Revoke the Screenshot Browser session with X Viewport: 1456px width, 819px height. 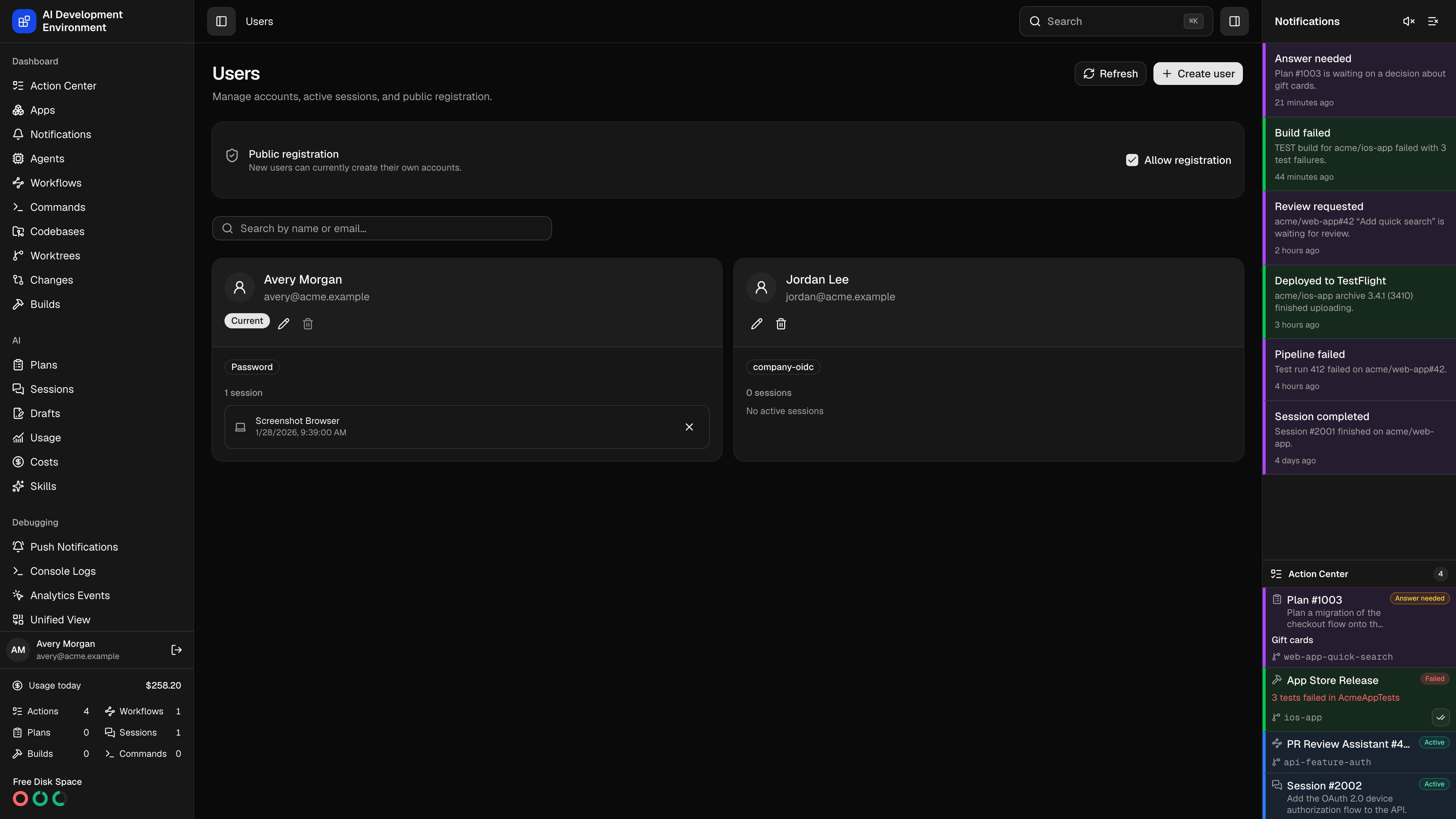689,427
